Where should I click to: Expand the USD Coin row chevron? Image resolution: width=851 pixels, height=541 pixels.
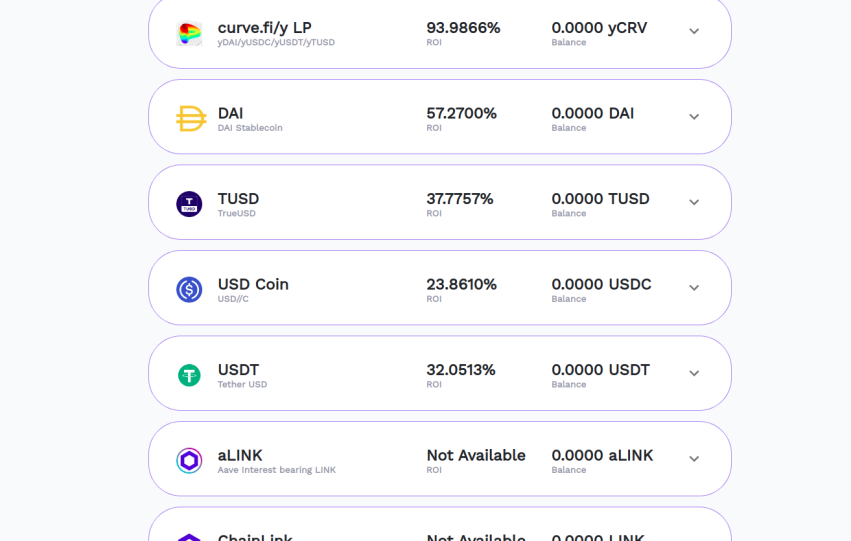click(694, 288)
